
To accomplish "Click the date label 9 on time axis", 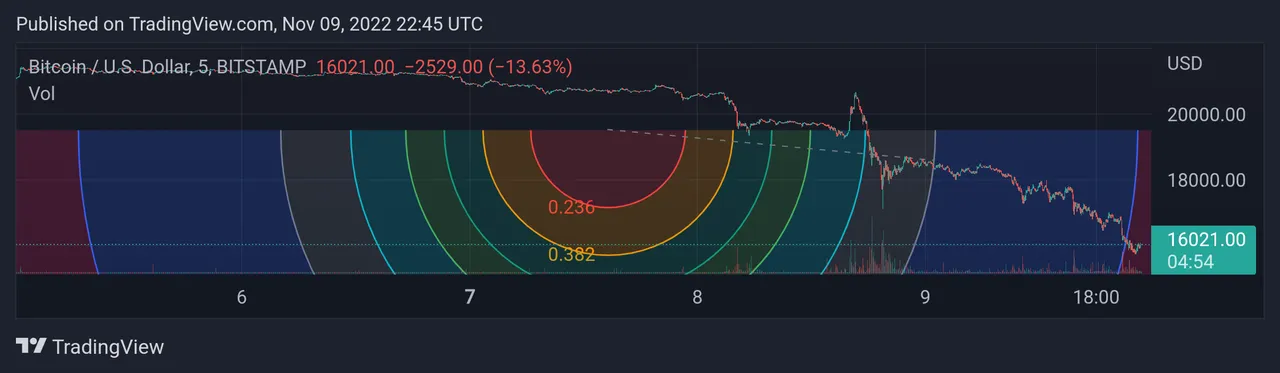I will (925, 297).
